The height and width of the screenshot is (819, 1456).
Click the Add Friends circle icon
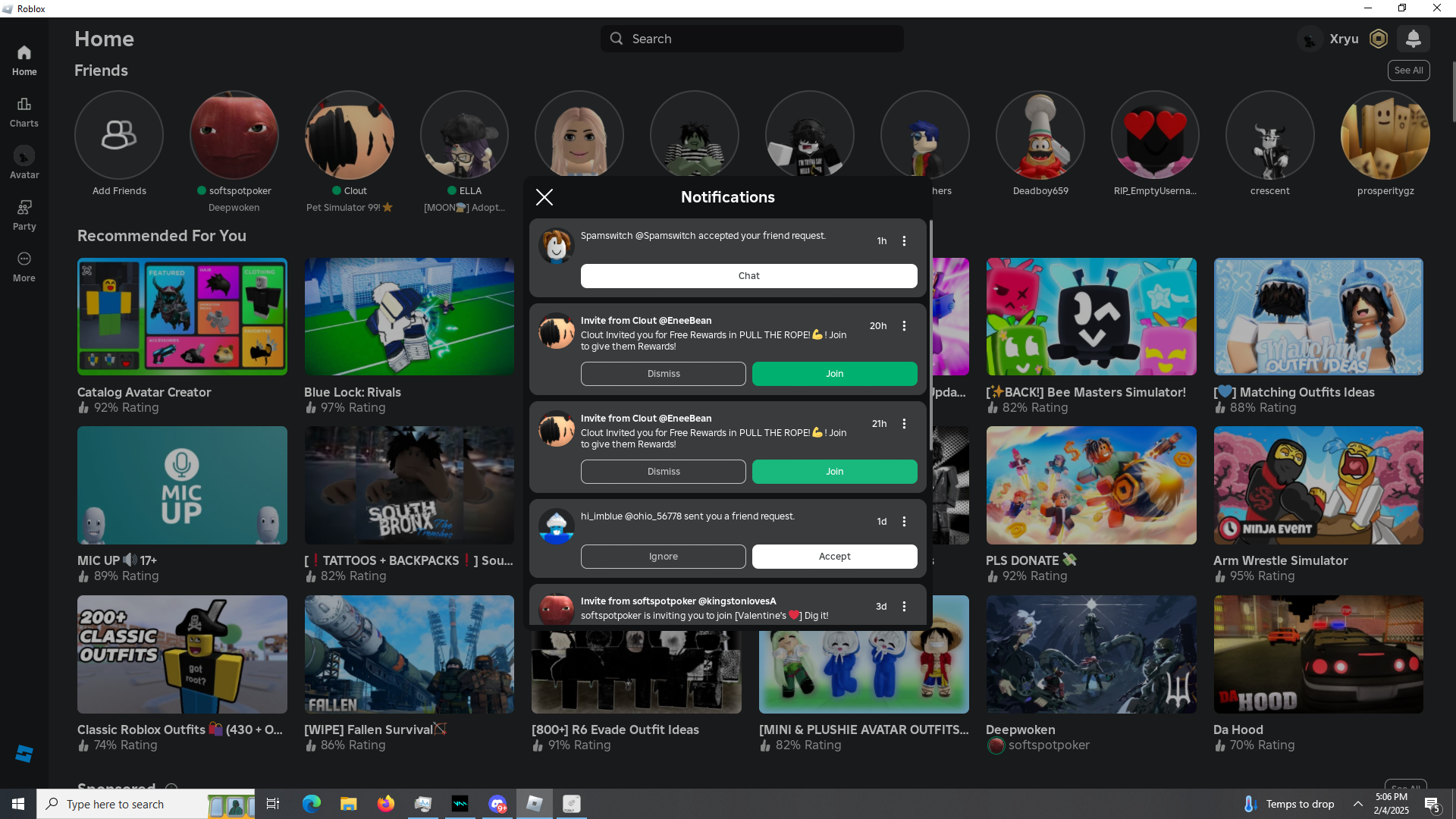click(119, 135)
